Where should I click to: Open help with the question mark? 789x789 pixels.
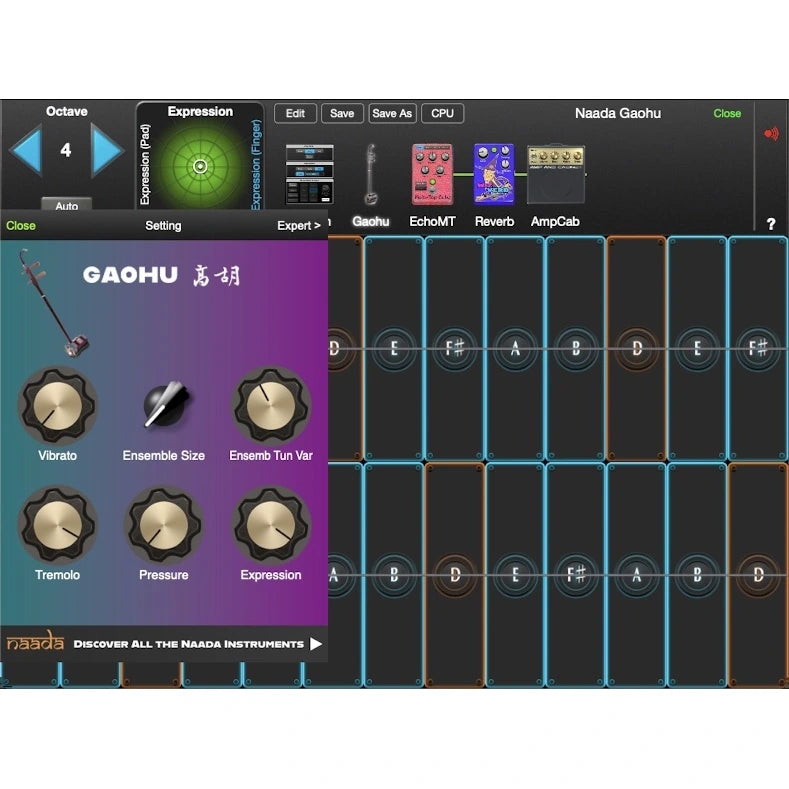771,224
